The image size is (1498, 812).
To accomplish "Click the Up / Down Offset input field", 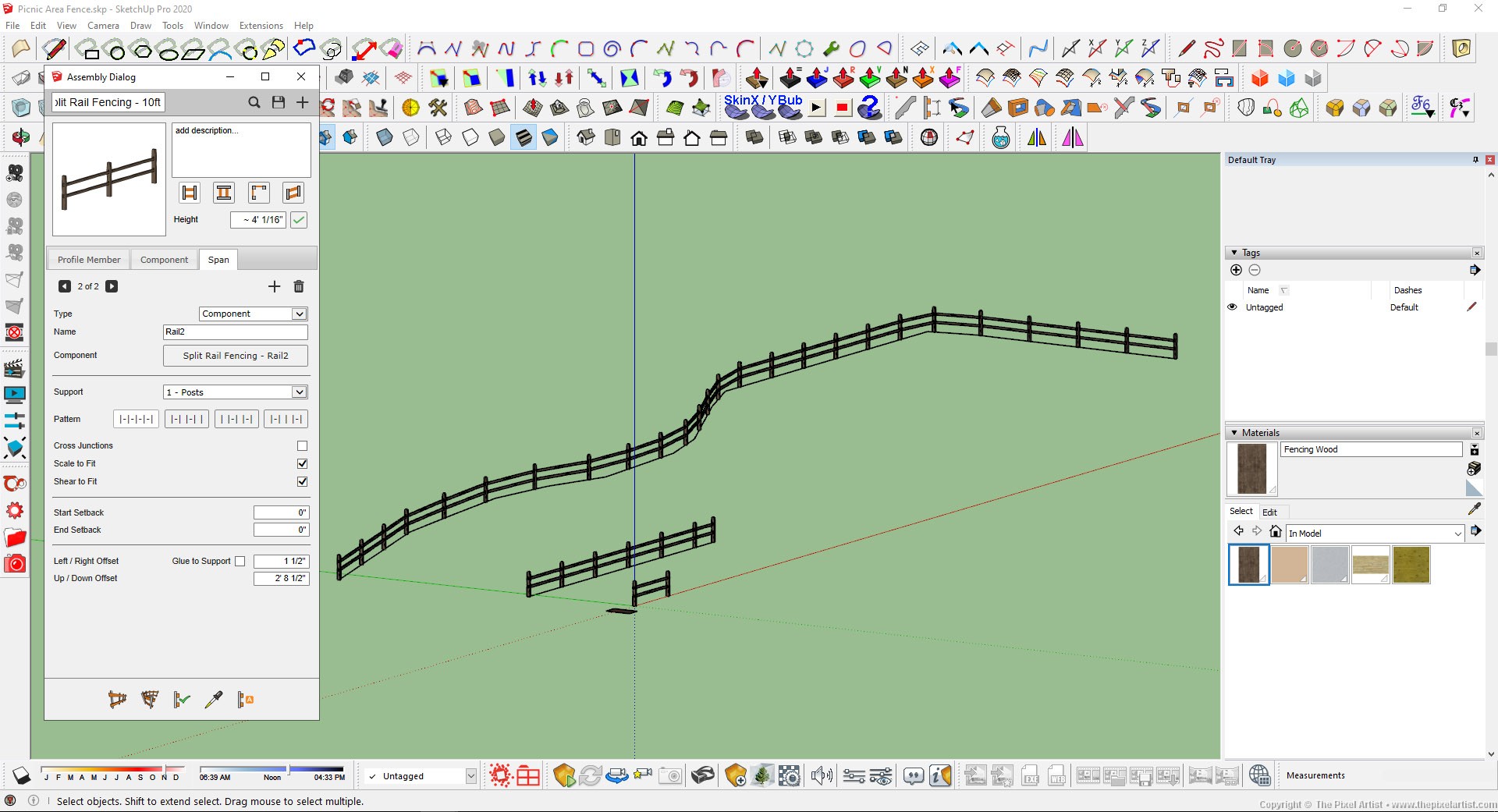I will [x=281, y=578].
